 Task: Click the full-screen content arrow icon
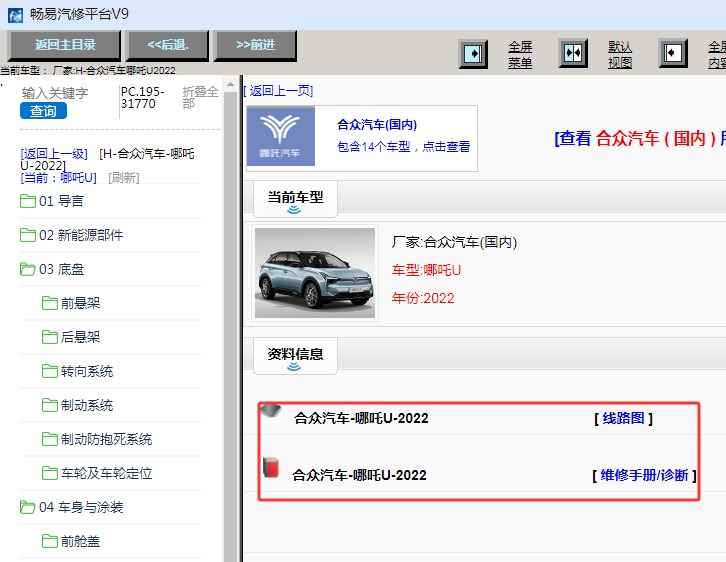[673, 54]
